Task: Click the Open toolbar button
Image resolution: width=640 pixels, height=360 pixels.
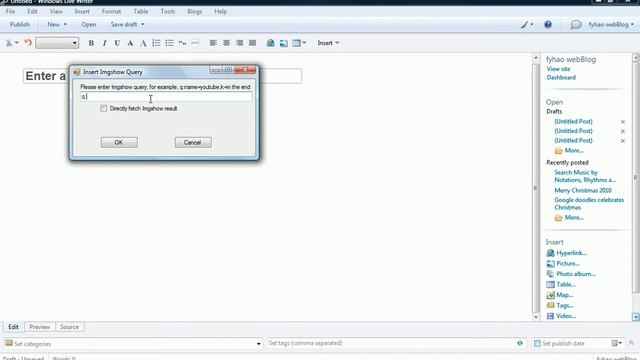Action: point(89,24)
